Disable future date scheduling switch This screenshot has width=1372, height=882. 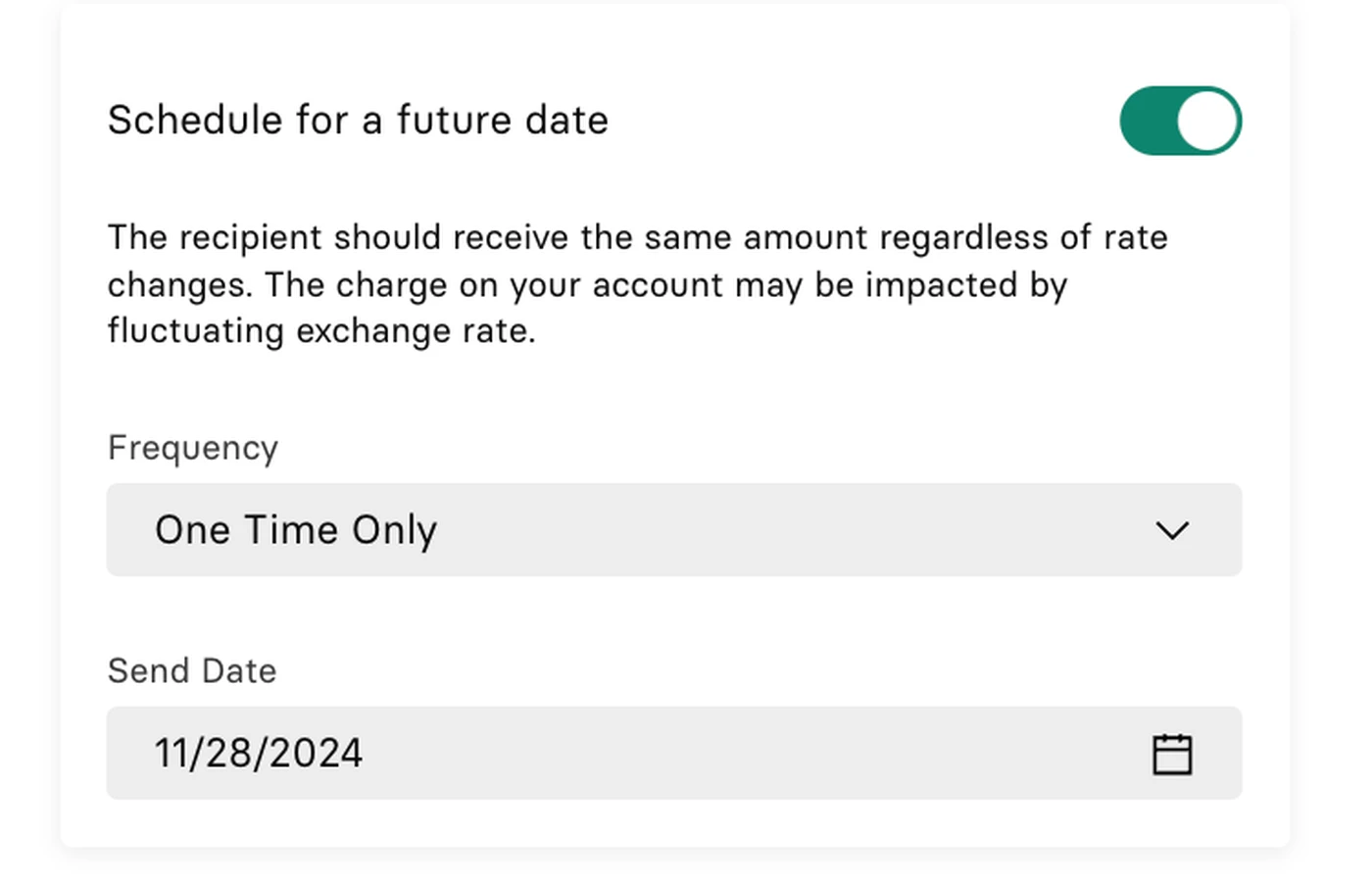point(1181,121)
